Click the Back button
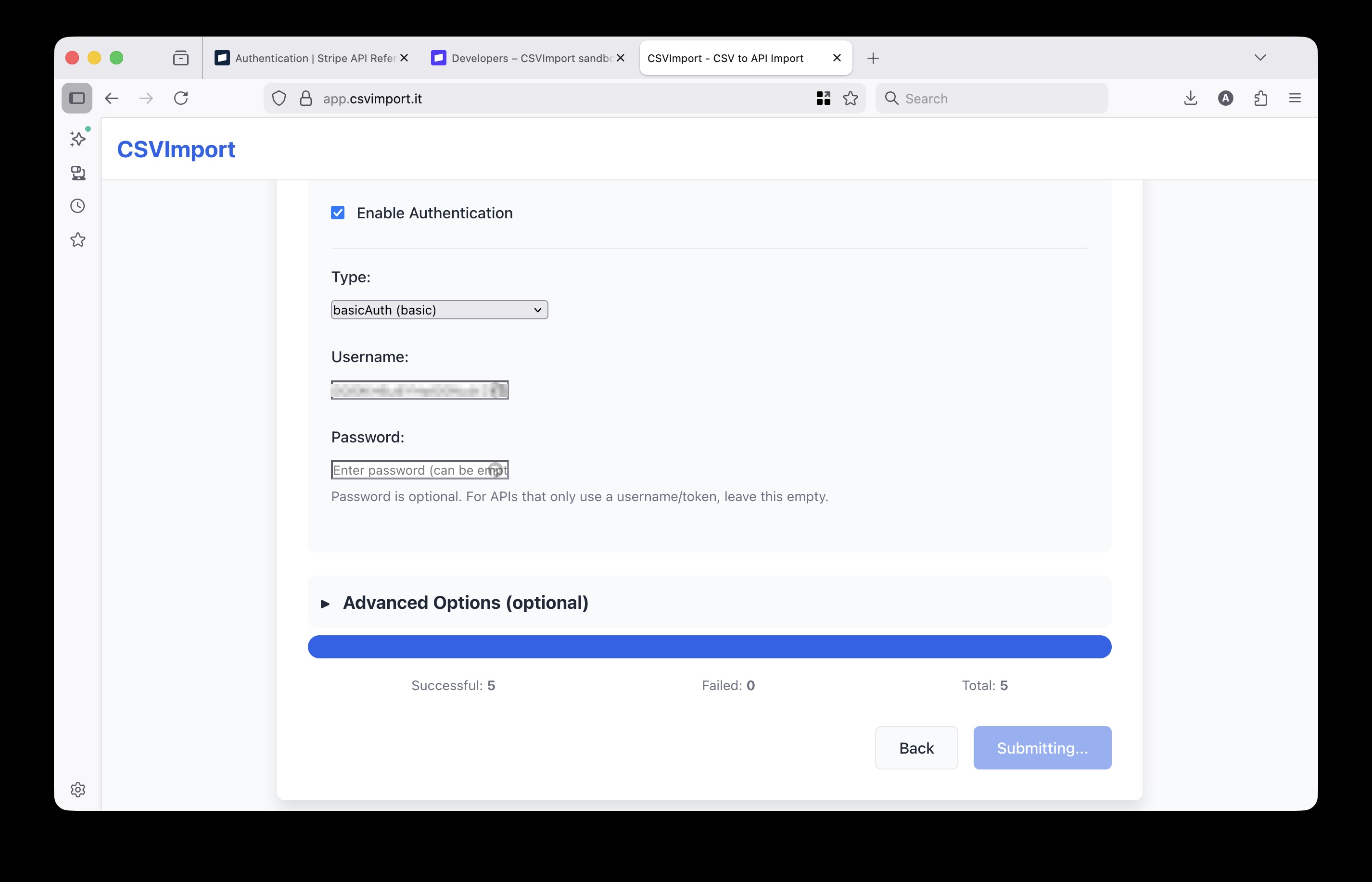Image resolution: width=1372 pixels, height=882 pixels. click(915, 747)
